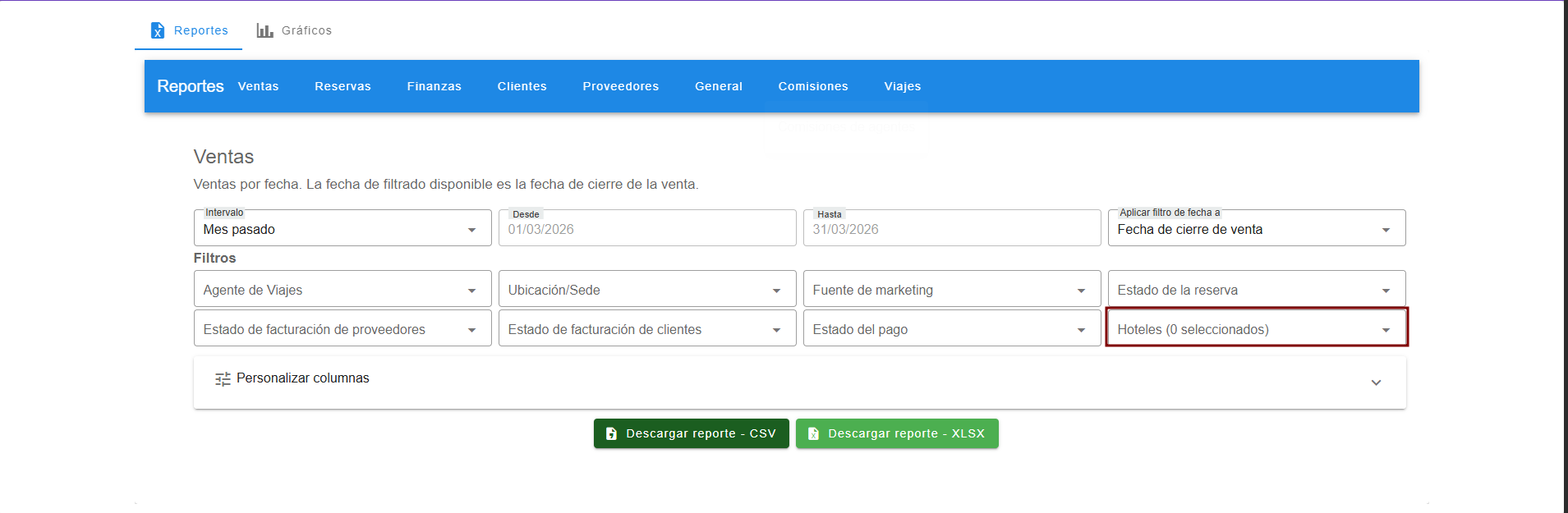Open the Estado de la reserva dropdown
The height and width of the screenshot is (513, 1568).
pos(1256,290)
